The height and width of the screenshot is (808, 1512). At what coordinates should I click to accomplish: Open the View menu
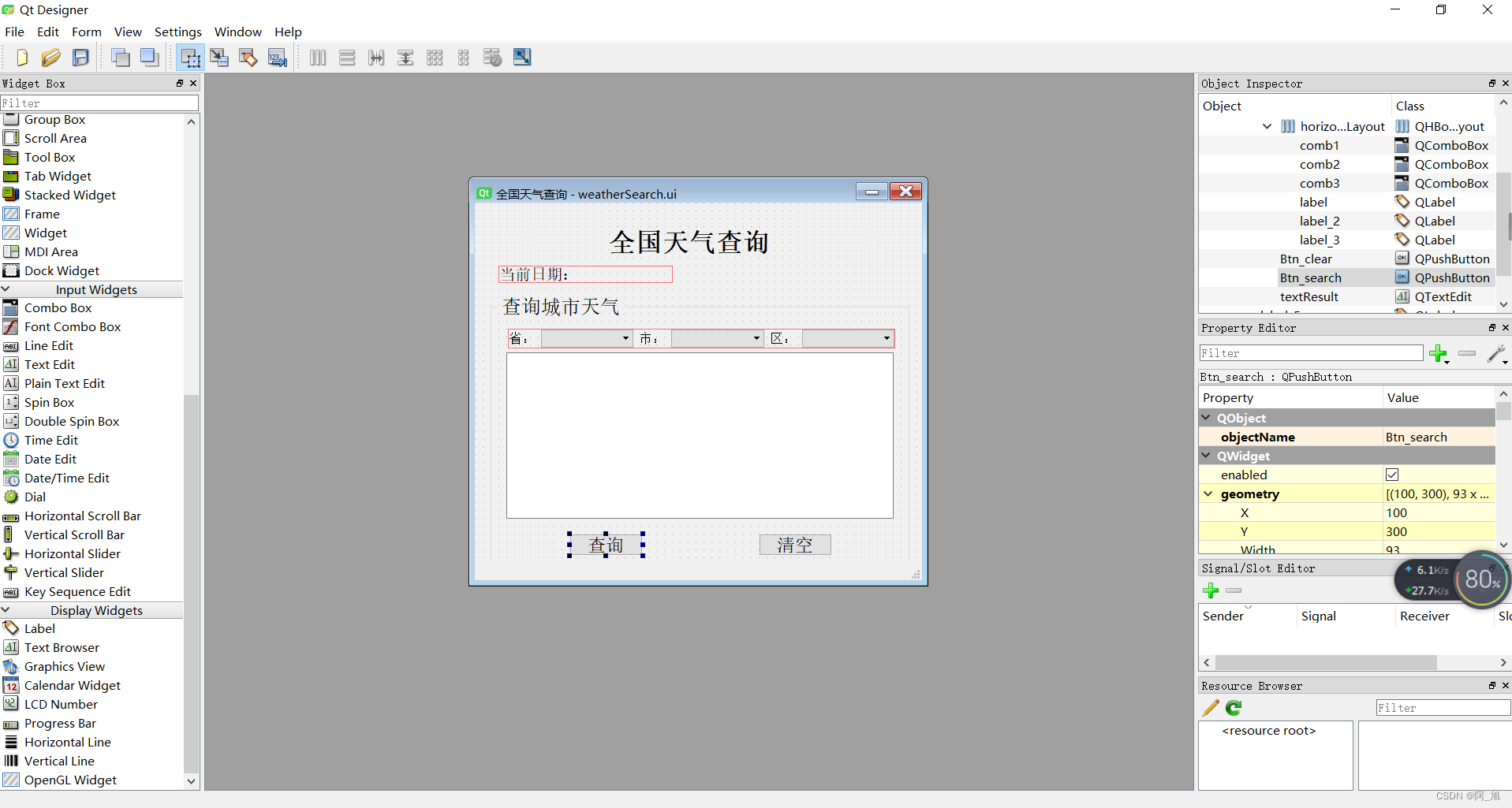(x=128, y=32)
